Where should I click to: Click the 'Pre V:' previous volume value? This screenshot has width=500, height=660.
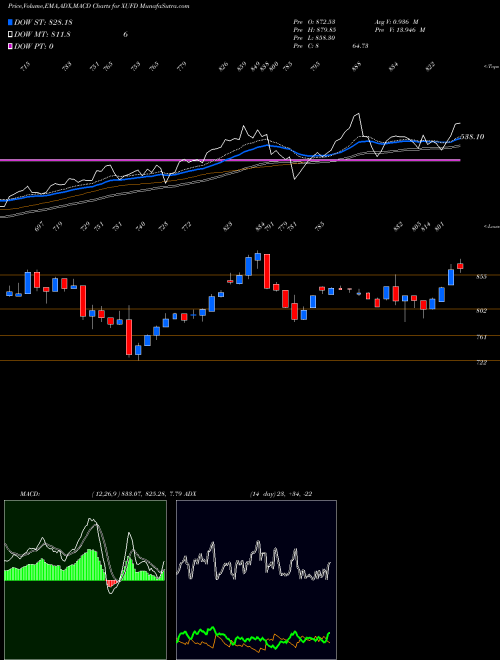pos(399,30)
